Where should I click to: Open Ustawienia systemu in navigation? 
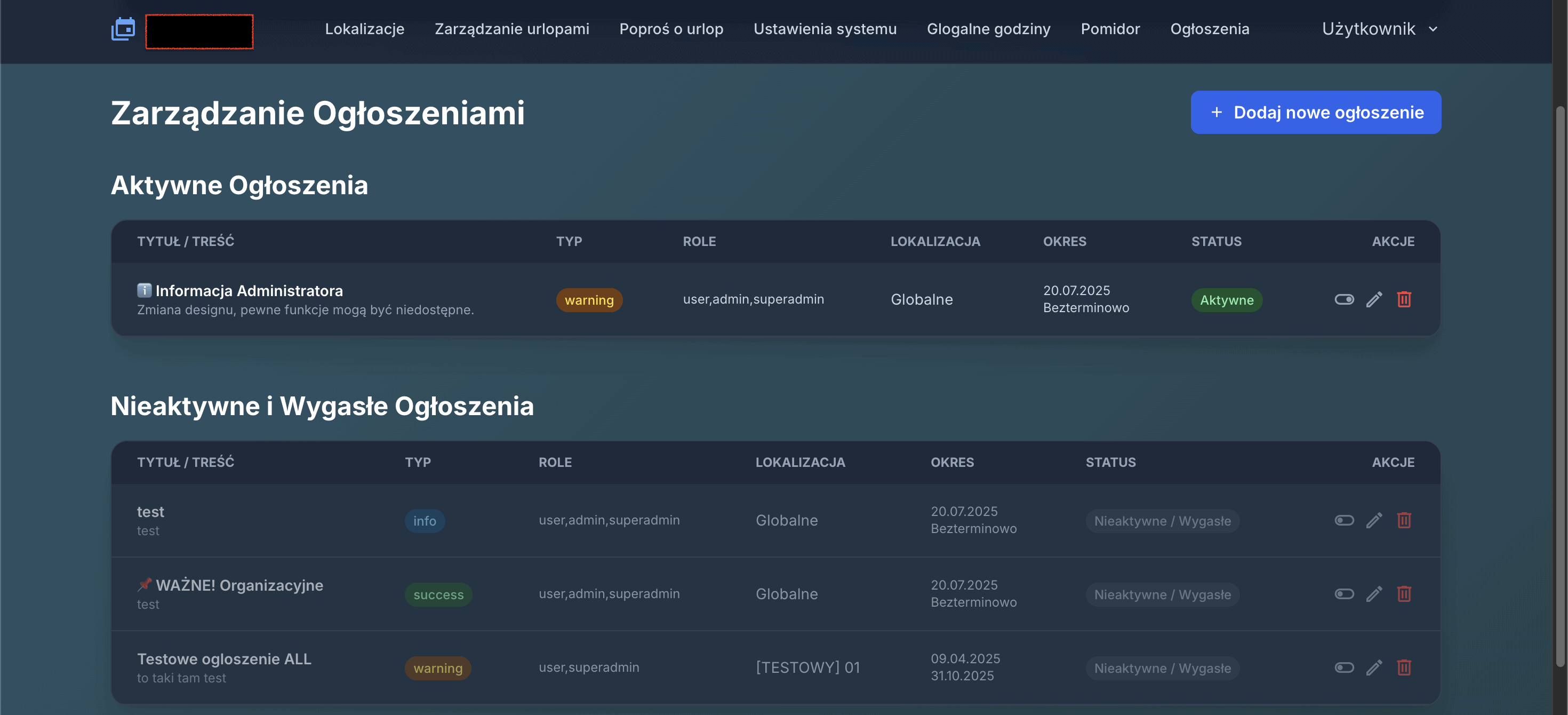coord(825,29)
